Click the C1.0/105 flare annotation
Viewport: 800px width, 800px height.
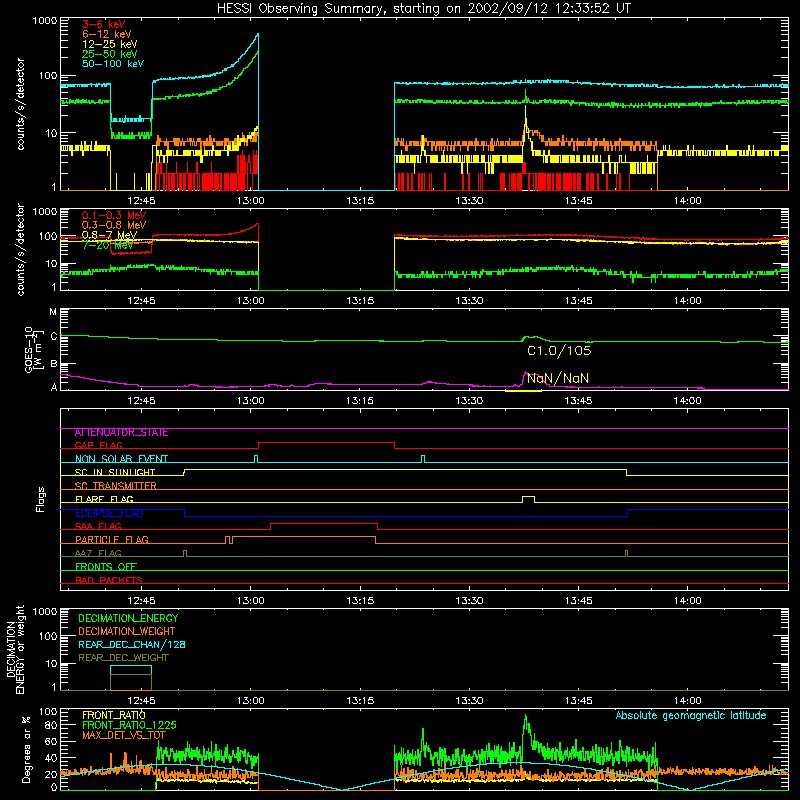[559, 351]
